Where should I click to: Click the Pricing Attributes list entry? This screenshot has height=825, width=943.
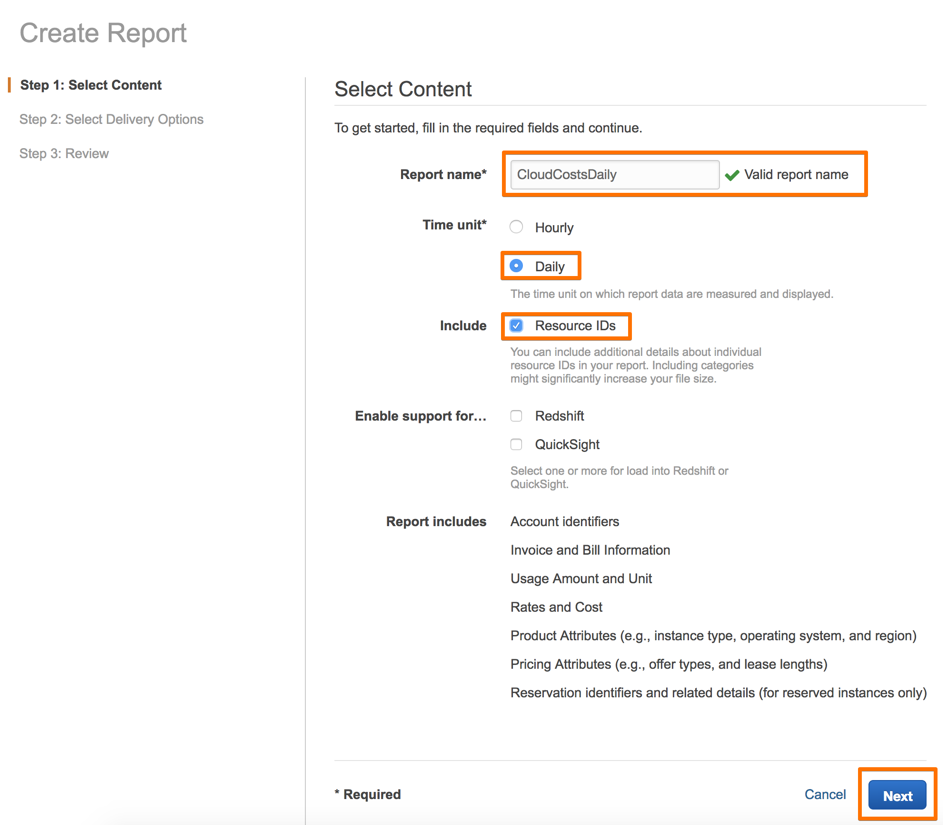pyautogui.click(x=668, y=664)
